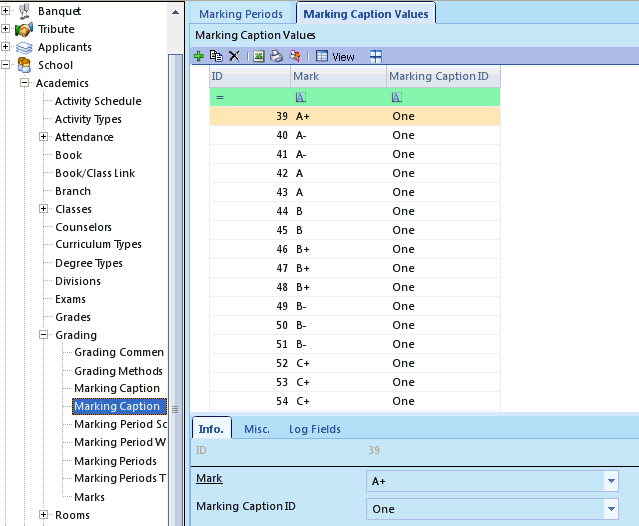Switch to the Marking Periods tab
The height and width of the screenshot is (526, 639).
(x=241, y=14)
